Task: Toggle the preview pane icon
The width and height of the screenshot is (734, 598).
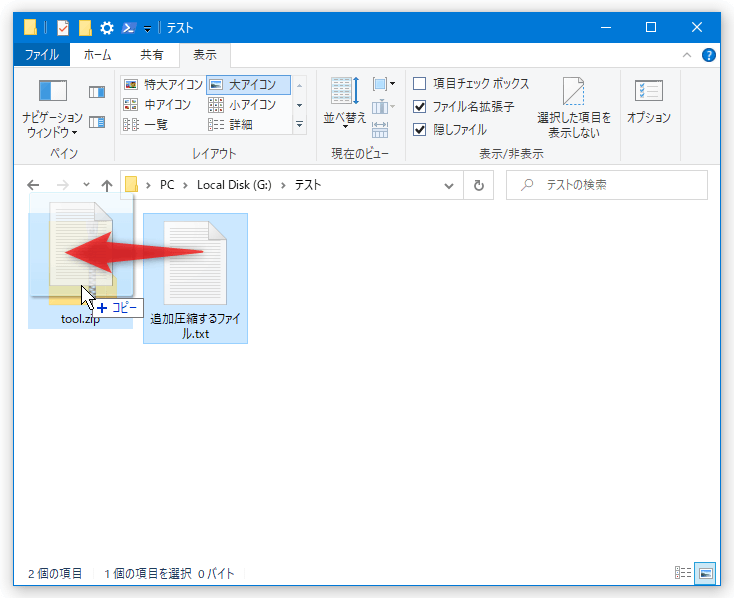Action: 97,92
